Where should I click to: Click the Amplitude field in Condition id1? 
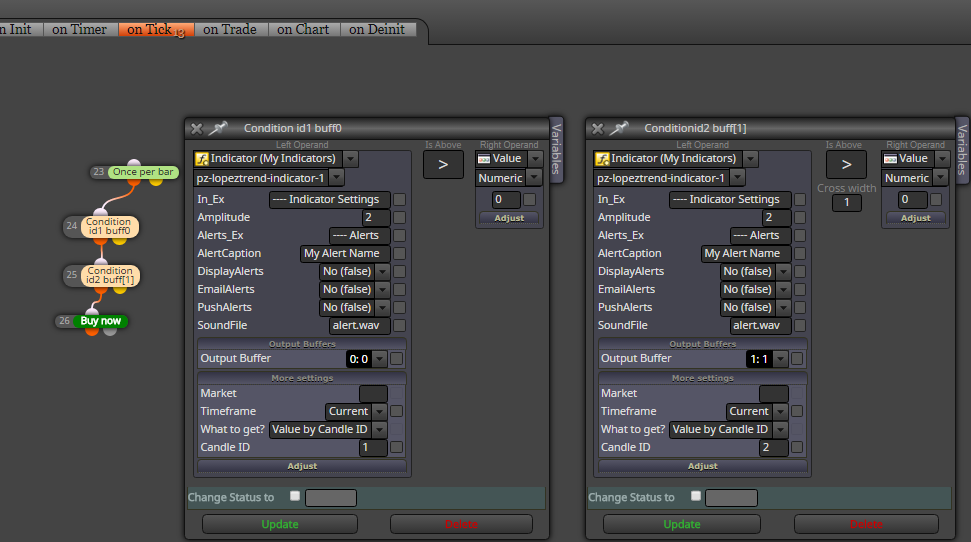coord(376,217)
